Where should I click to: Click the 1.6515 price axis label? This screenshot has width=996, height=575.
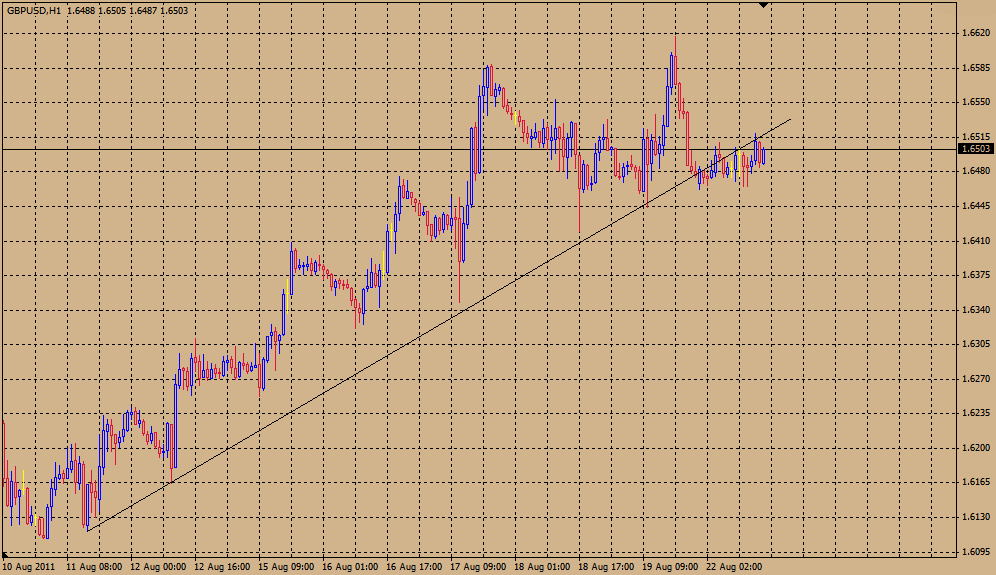976,137
